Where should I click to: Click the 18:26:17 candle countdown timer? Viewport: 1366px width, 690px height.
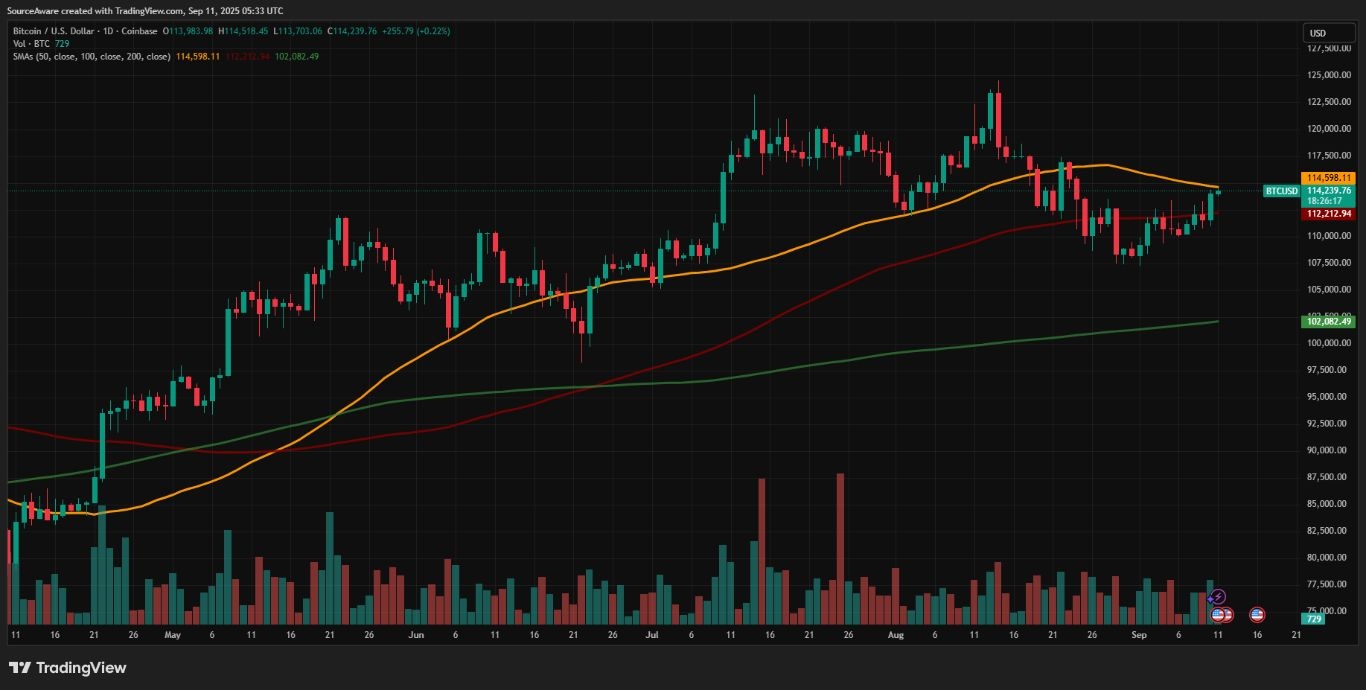1323,201
